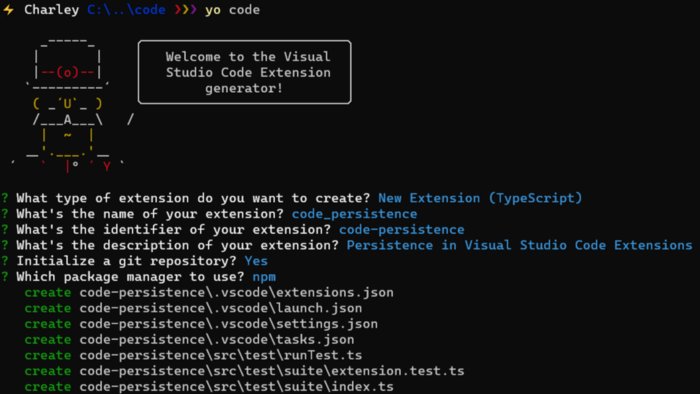Screen dimensions: 700x394
Task: Click the 'Welcome to the Visual Studio Code Extension generator!' box
Action: [x=245, y=72]
